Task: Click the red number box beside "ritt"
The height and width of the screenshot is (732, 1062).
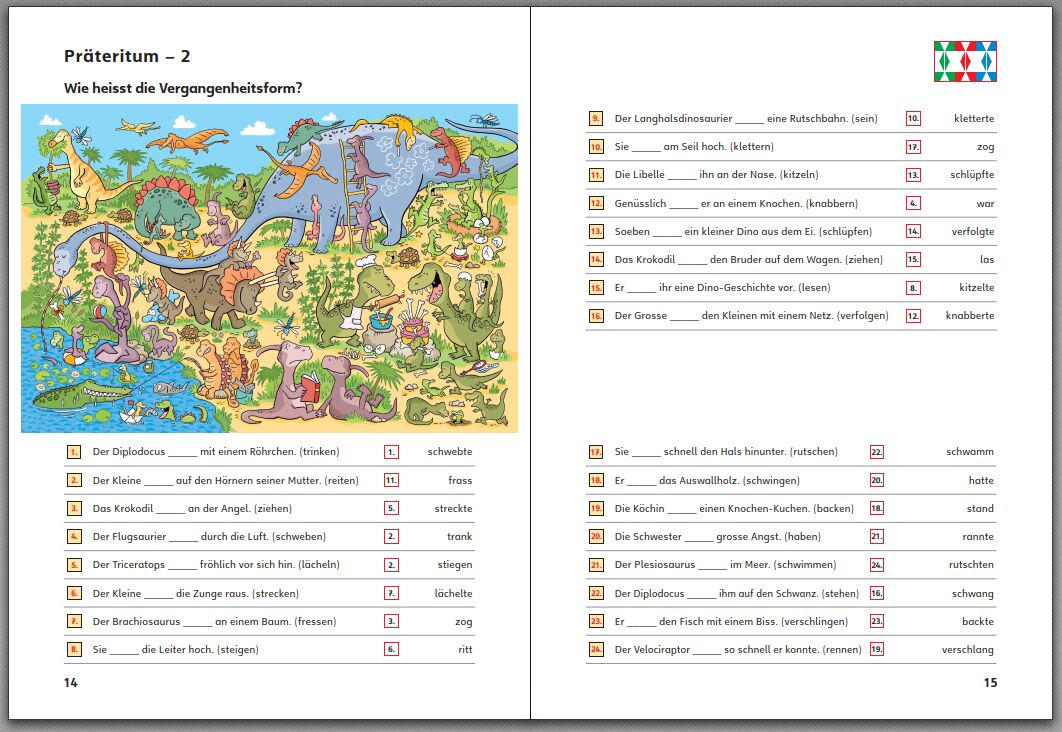Action: pyautogui.click(x=392, y=650)
